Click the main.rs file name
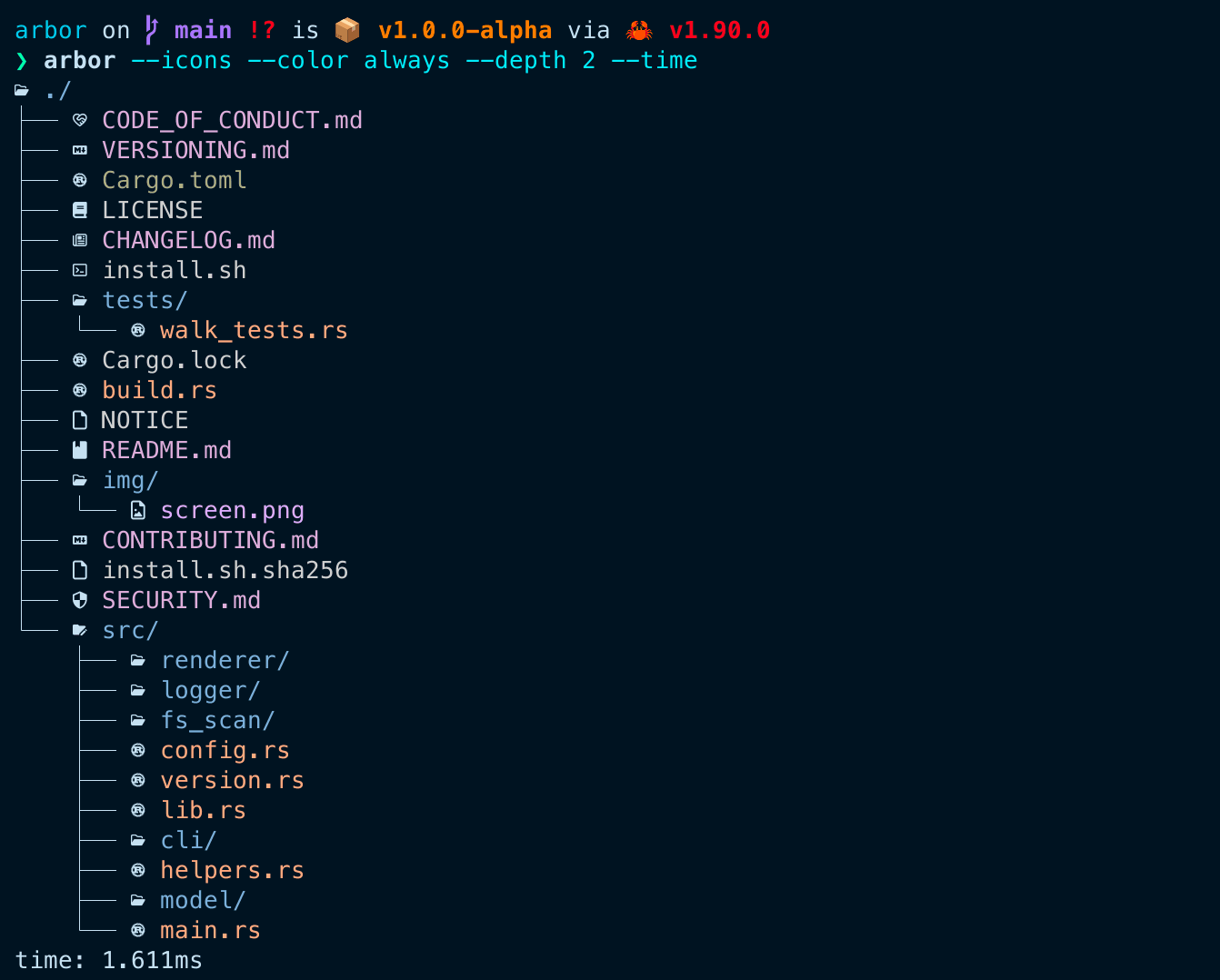The height and width of the screenshot is (980, 1220). point(210,930)
